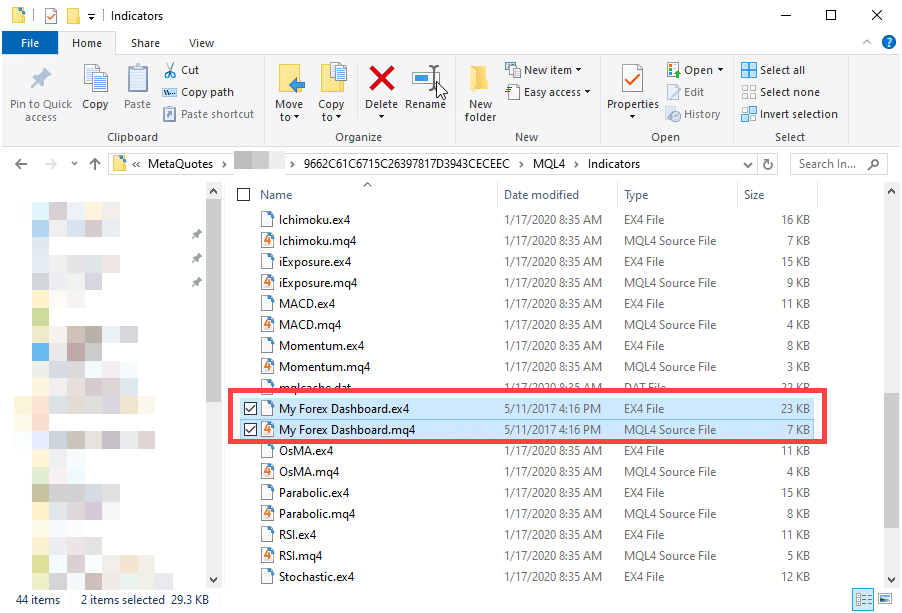
Task: Uncheck My Forex Dashboard.mq4 checkbox
Action: (250, 430)
